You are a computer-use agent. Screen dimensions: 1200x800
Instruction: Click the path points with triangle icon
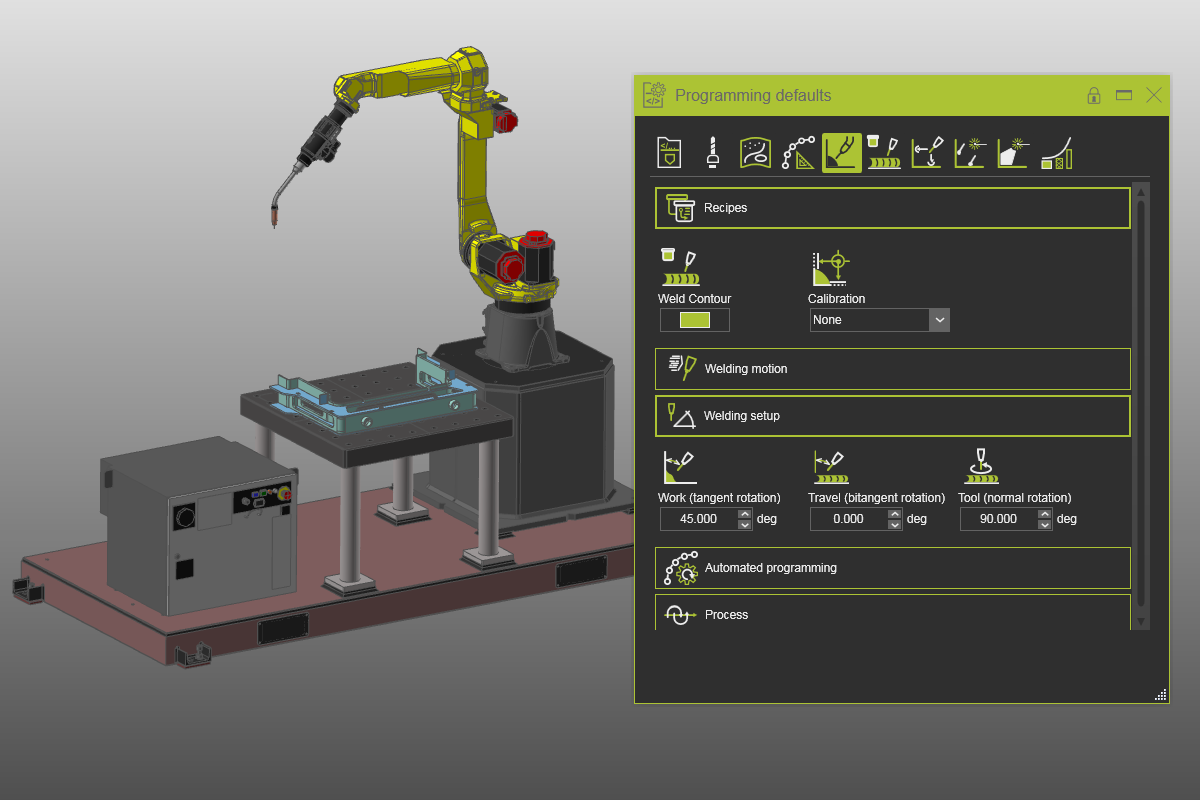click(x=799, y=153)
